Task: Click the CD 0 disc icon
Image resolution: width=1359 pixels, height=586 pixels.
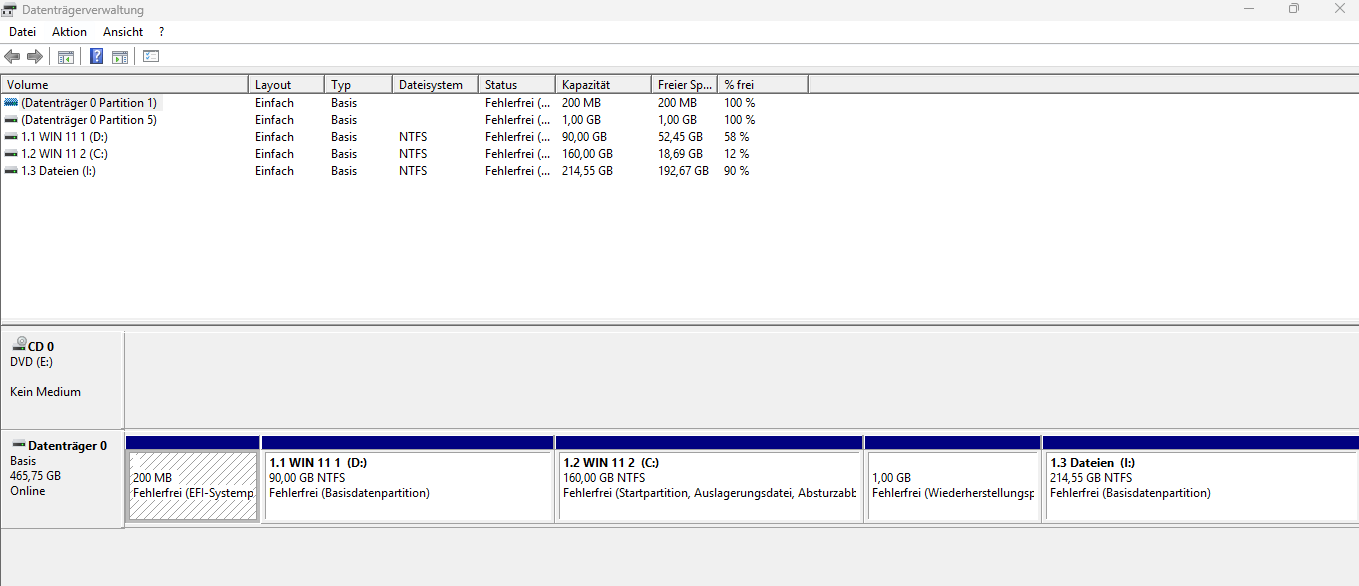Action: pyautogui.click(x=20, y=343)
